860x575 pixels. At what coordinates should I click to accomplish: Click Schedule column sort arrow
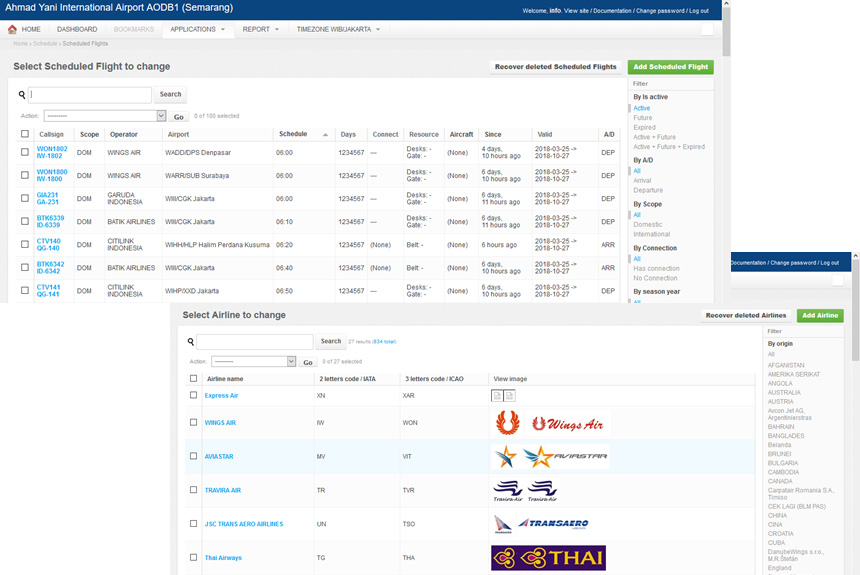pos(325,134)
